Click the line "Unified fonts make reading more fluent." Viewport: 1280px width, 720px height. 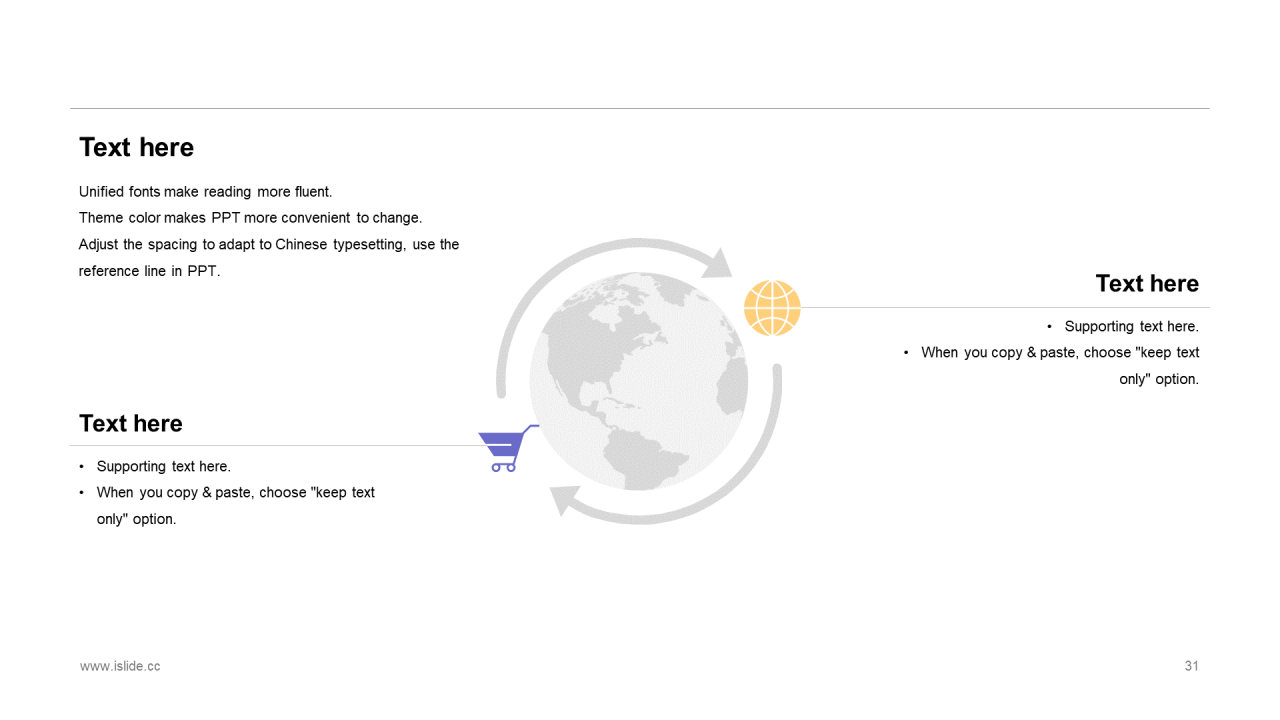click(x=205, y=192)
